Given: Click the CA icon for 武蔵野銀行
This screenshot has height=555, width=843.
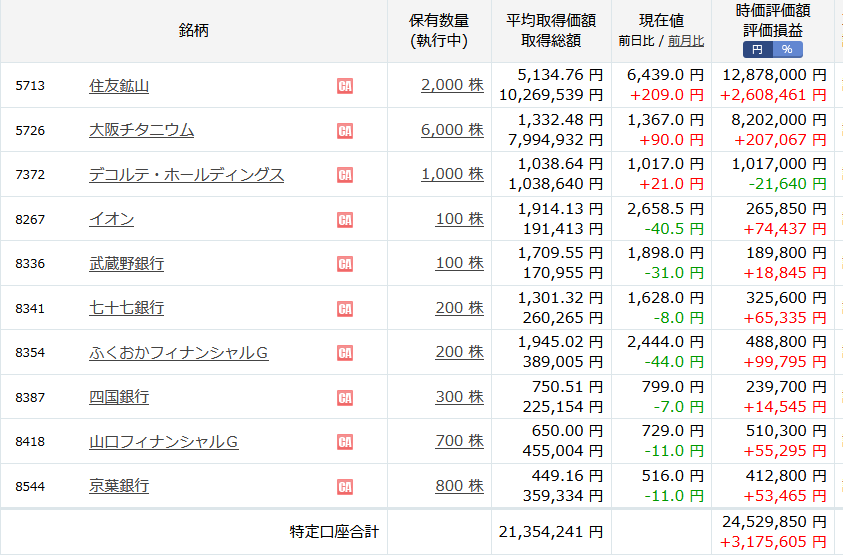Looking at the screenshot, I should tap(345, 264).
